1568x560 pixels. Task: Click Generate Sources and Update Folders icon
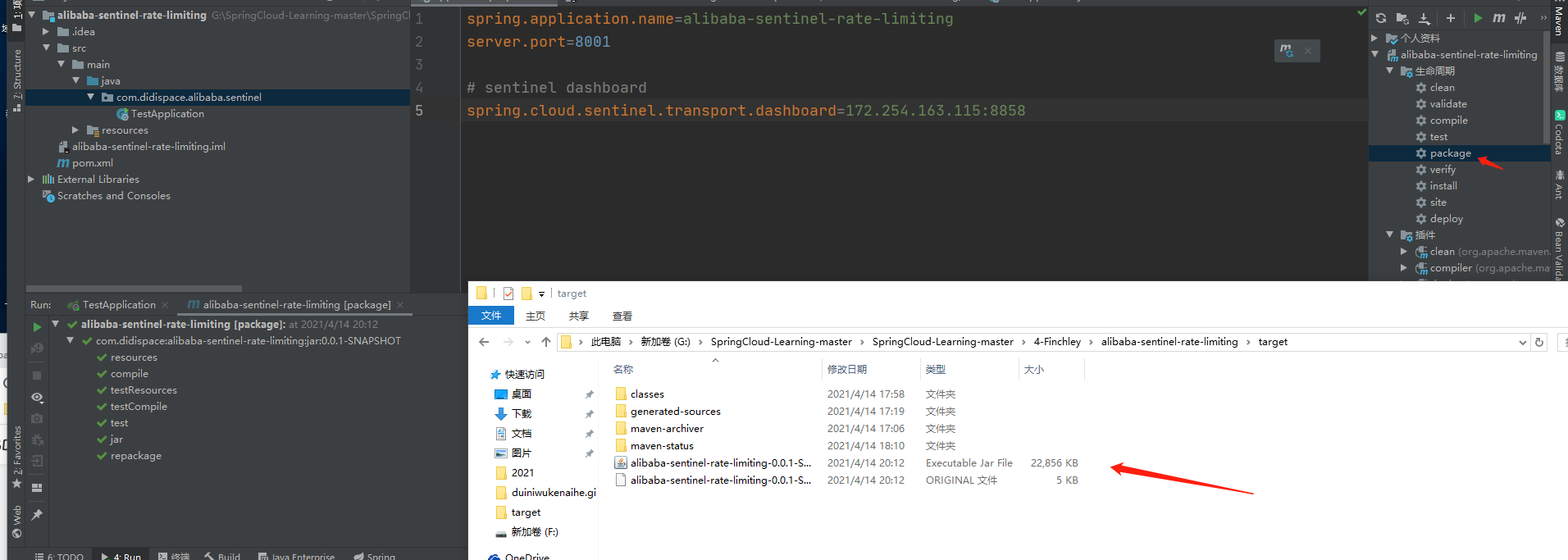click(1402, 18)
